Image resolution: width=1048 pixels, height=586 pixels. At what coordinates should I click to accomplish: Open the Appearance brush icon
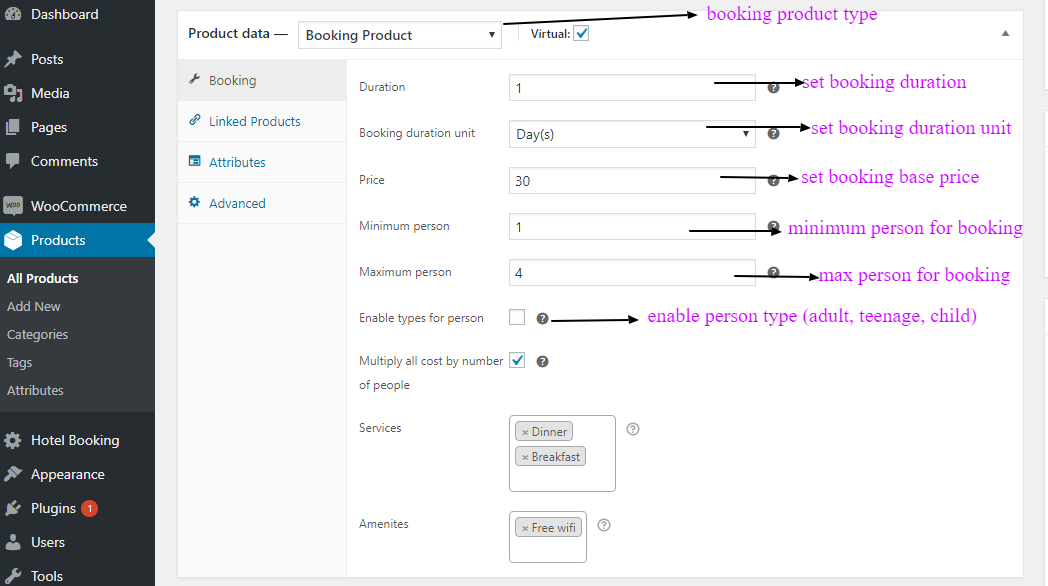tap(12, 474)
